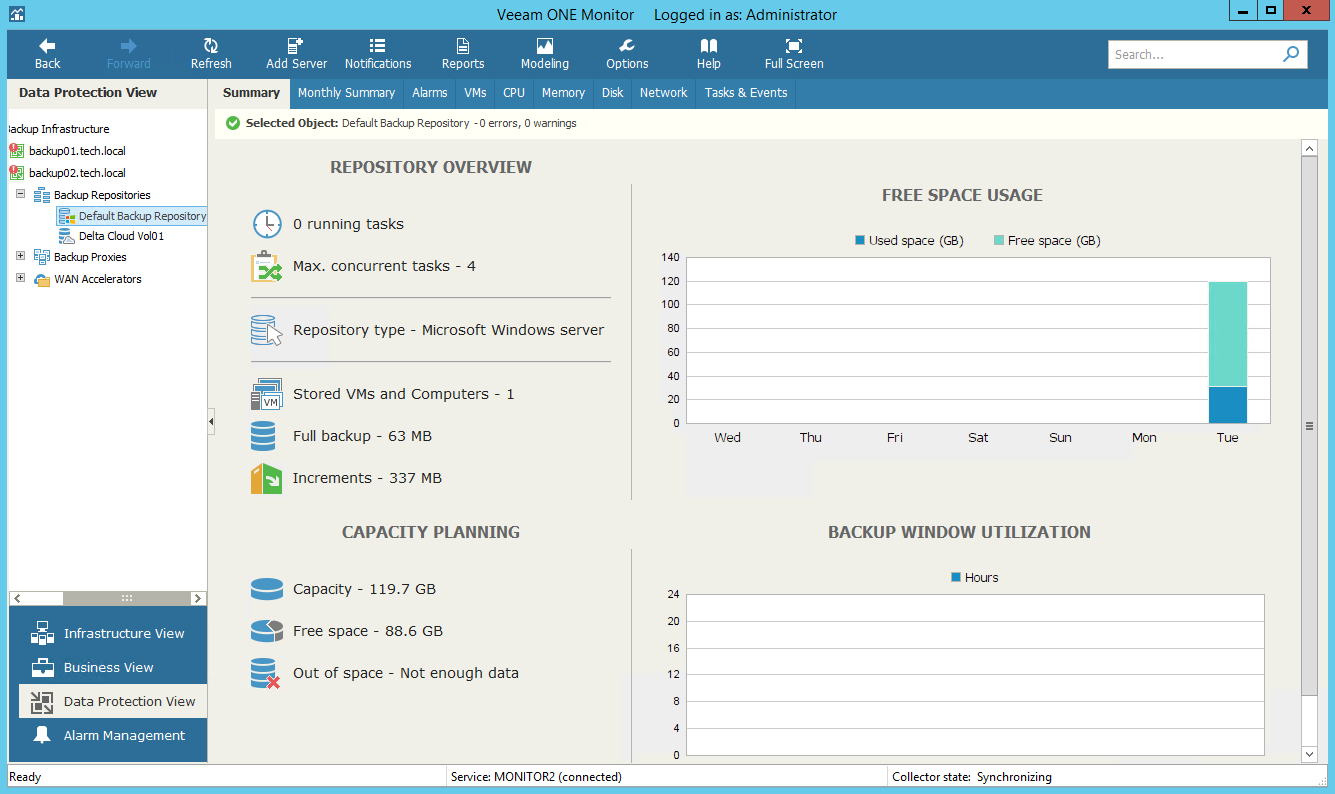This screenshot has width=1335, height=794.
Task: Click the Veeam ONE app icon in title bar
Action: [x=17, y=14]
